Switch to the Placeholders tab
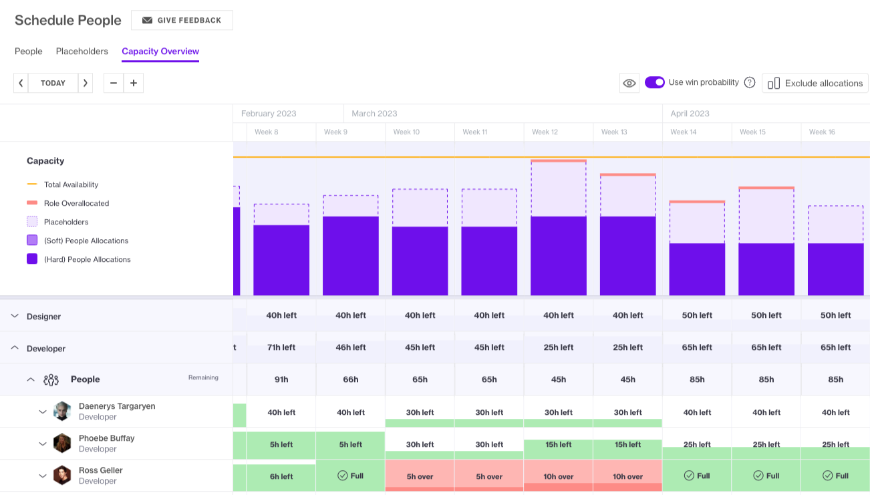This screenshot has height=495, width=870. pyautogui.click(x=82, y=51)
